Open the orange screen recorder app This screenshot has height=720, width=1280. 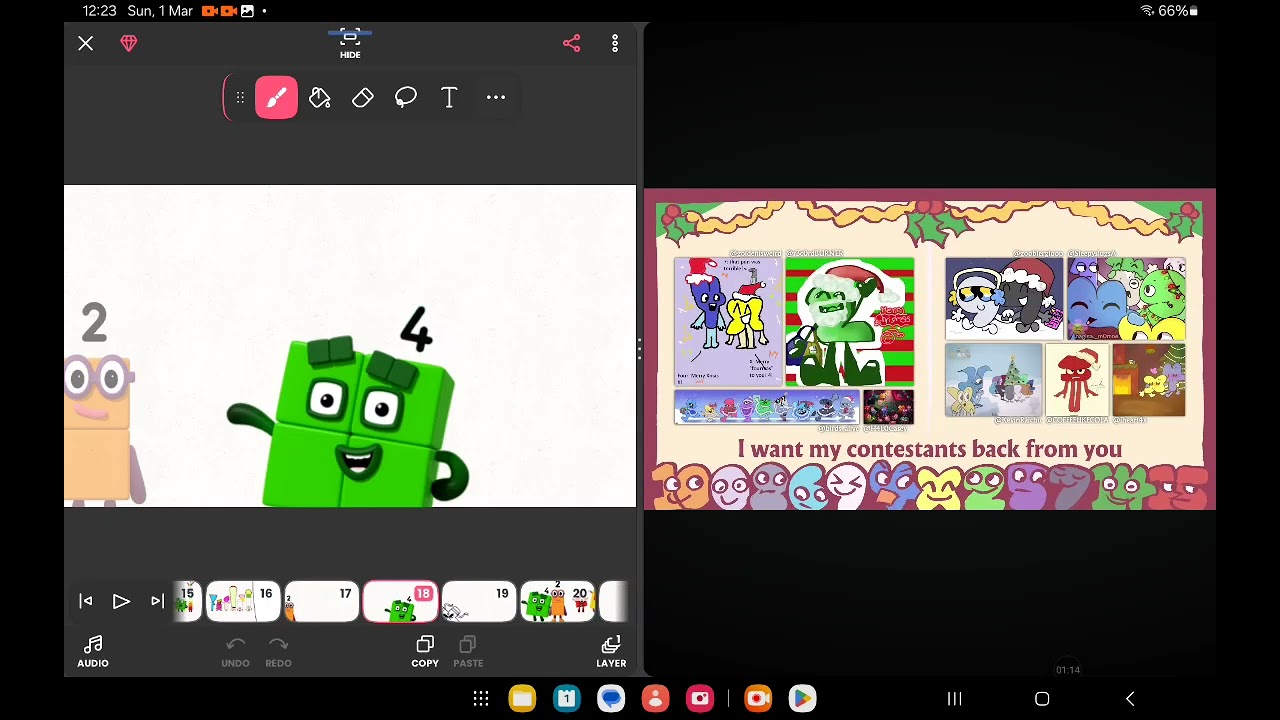(x=758, y=699)
